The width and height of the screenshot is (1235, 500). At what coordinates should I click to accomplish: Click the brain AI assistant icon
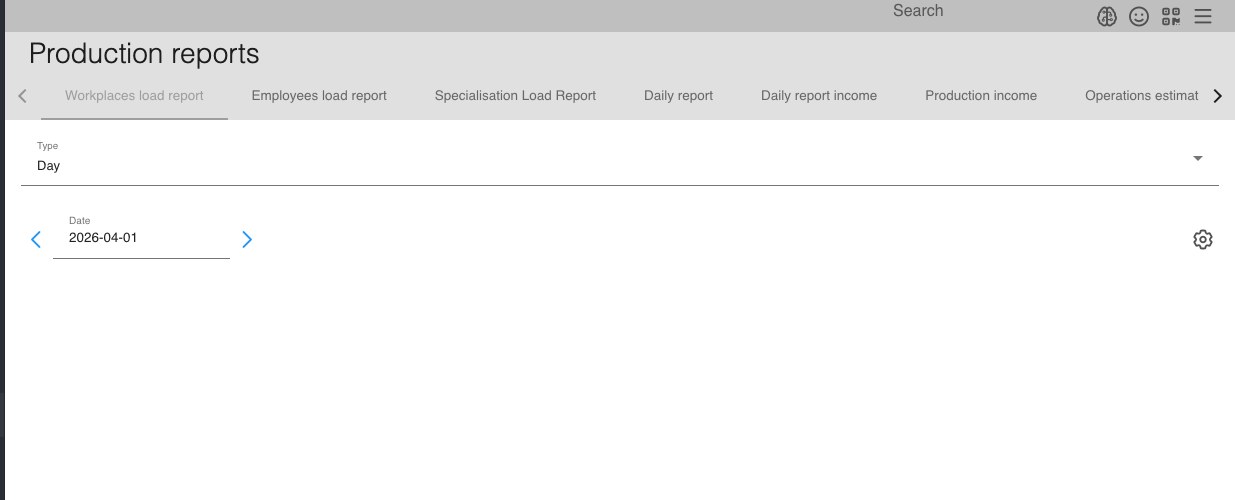[1107, 16]
